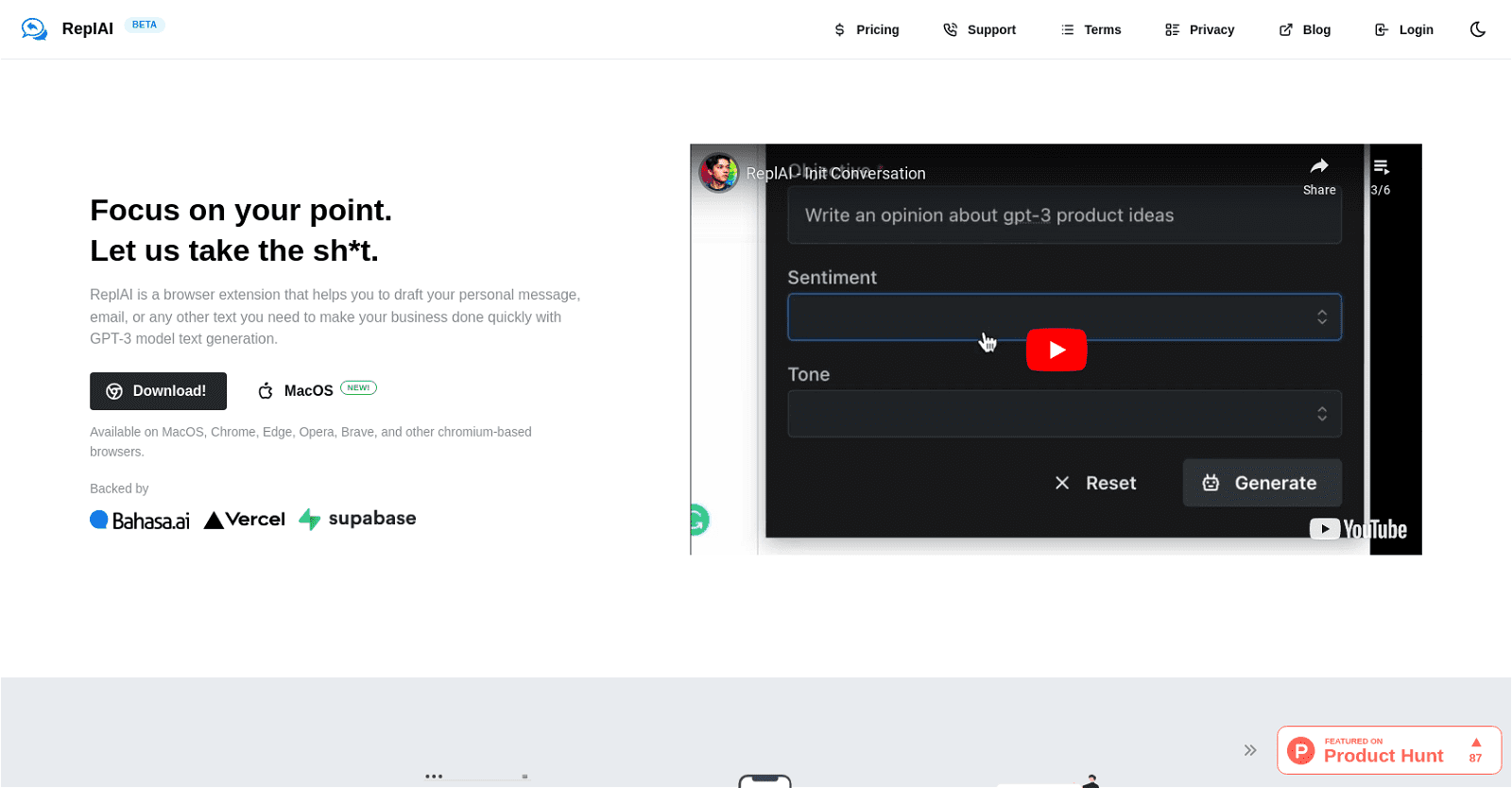1512x788 pixels.
Task: Open the video playlist icon
Action: [1381, 167]
